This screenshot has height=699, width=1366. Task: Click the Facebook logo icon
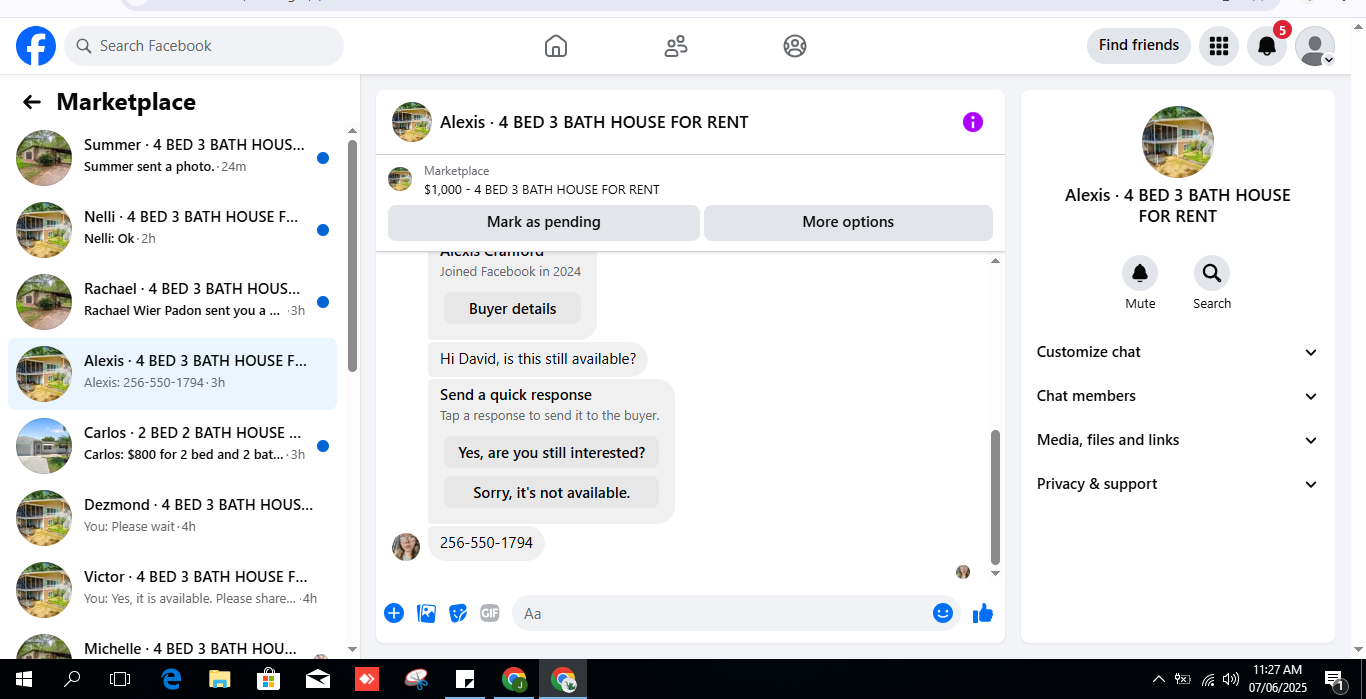[x=36, y=46]
